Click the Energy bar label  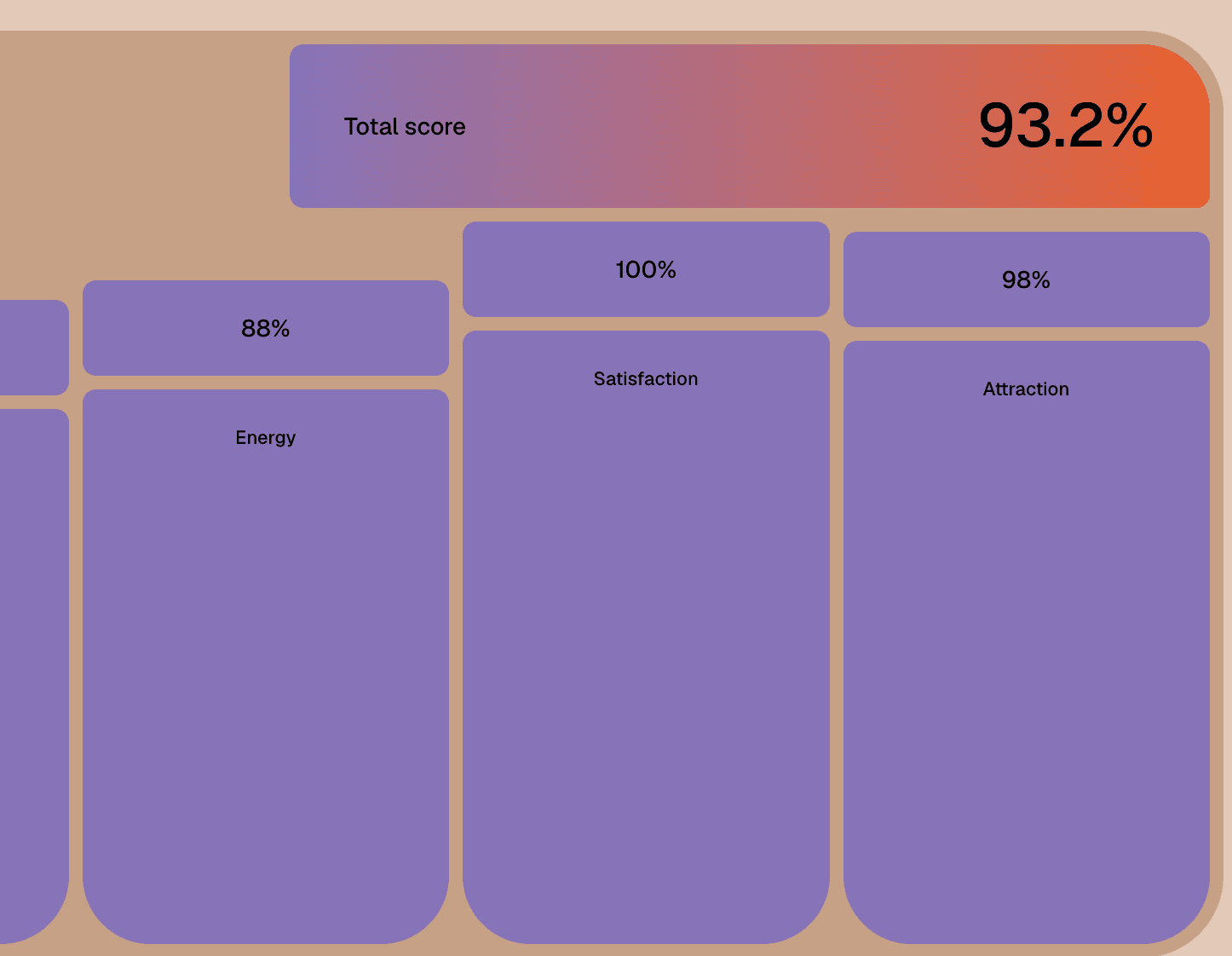[266, 438]
